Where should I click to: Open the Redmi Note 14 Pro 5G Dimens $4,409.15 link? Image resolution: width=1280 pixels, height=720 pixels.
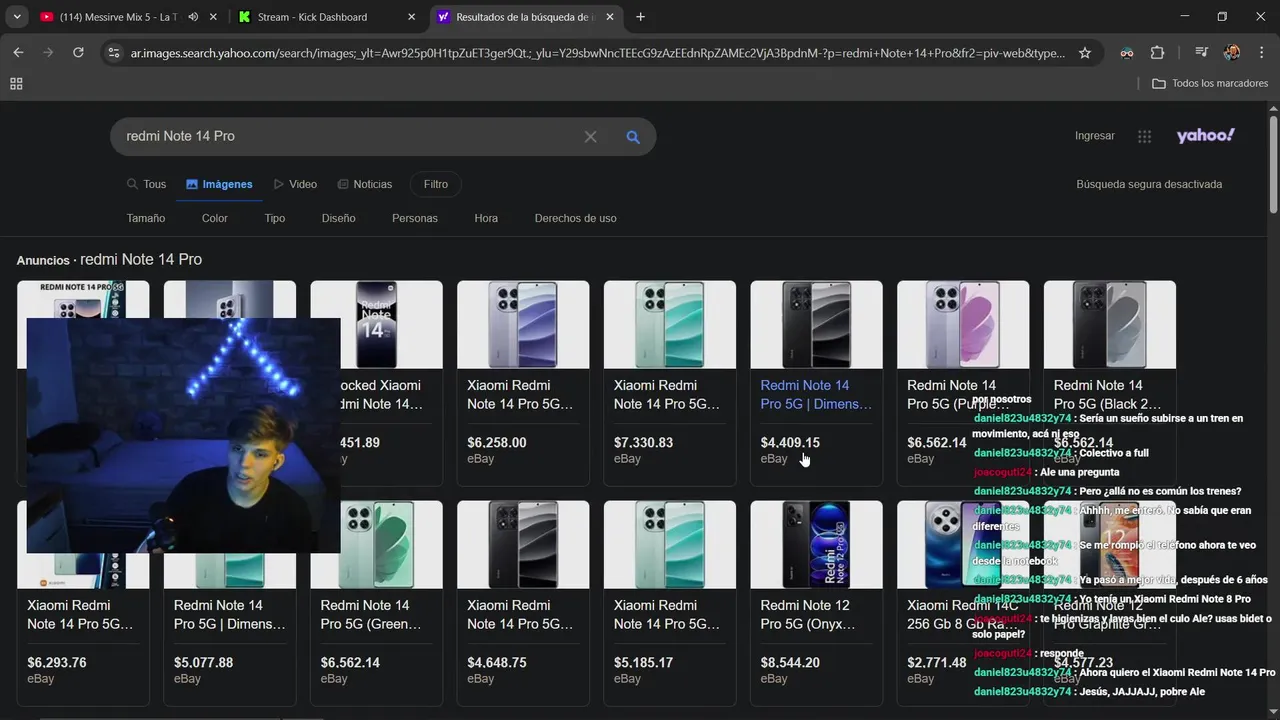[x=816, y=394]
